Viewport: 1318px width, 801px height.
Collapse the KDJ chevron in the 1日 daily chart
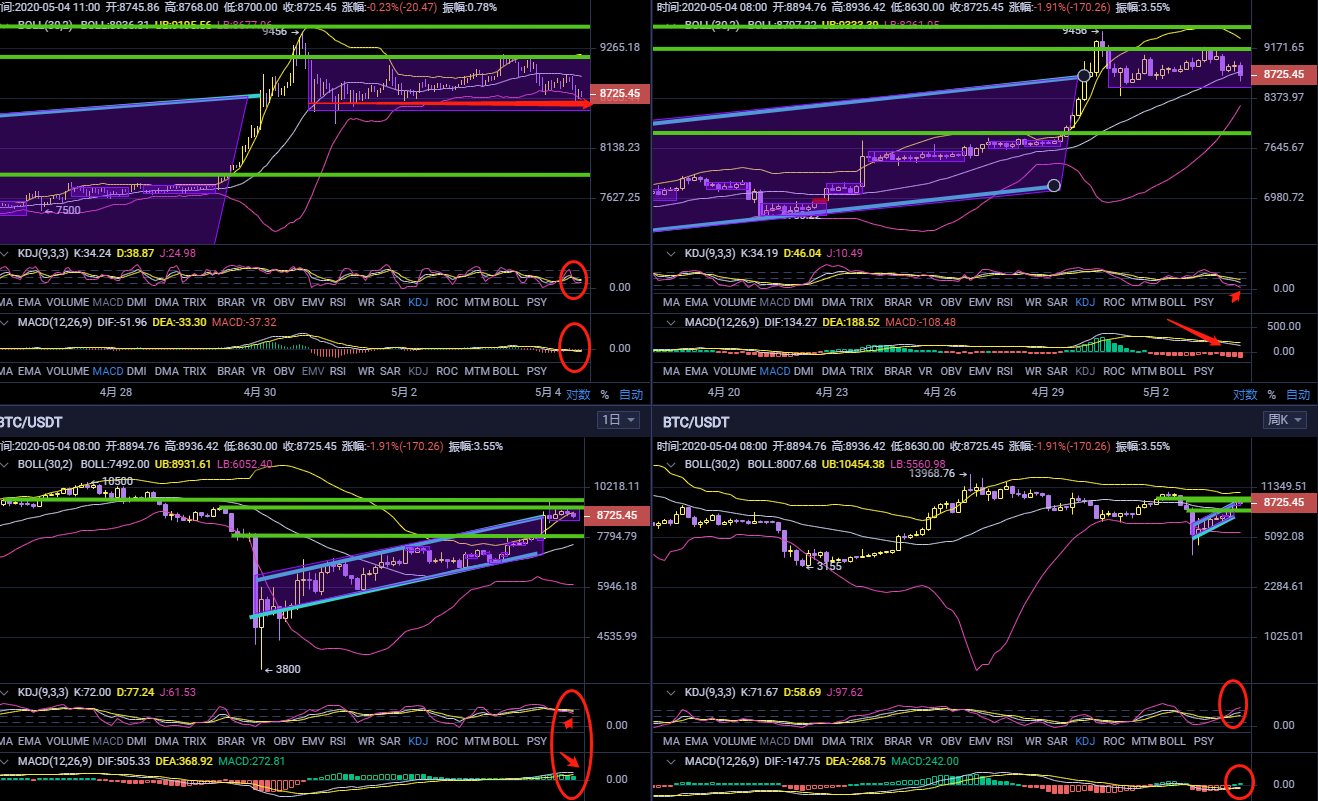click(x=6, y=692)
